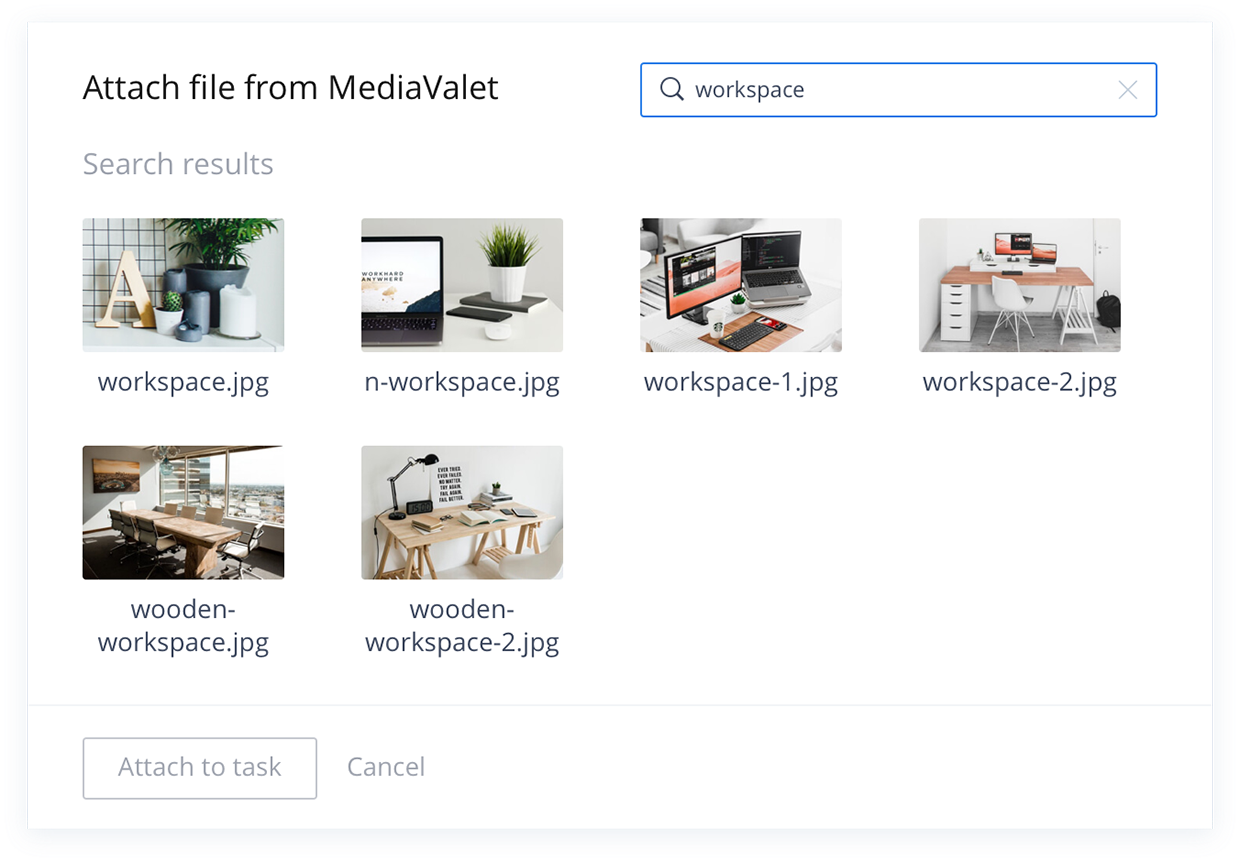
Task: Click the magnifying glass search icon
Action: click(x=672, y=90)
